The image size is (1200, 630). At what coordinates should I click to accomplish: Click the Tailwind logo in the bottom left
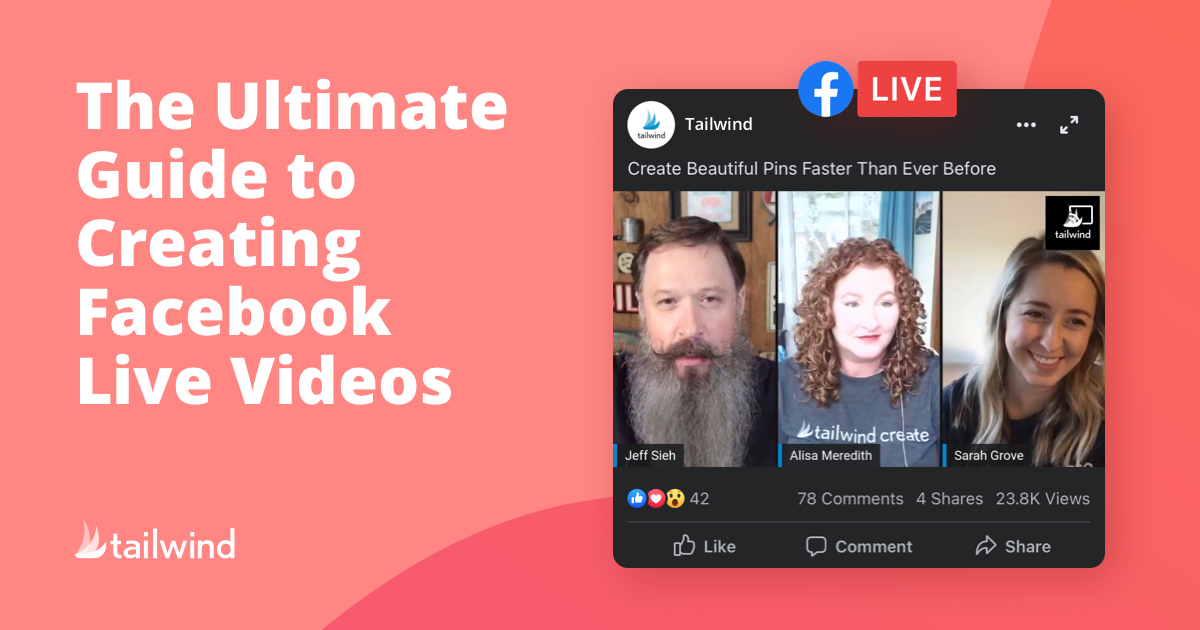coord(155,542)
